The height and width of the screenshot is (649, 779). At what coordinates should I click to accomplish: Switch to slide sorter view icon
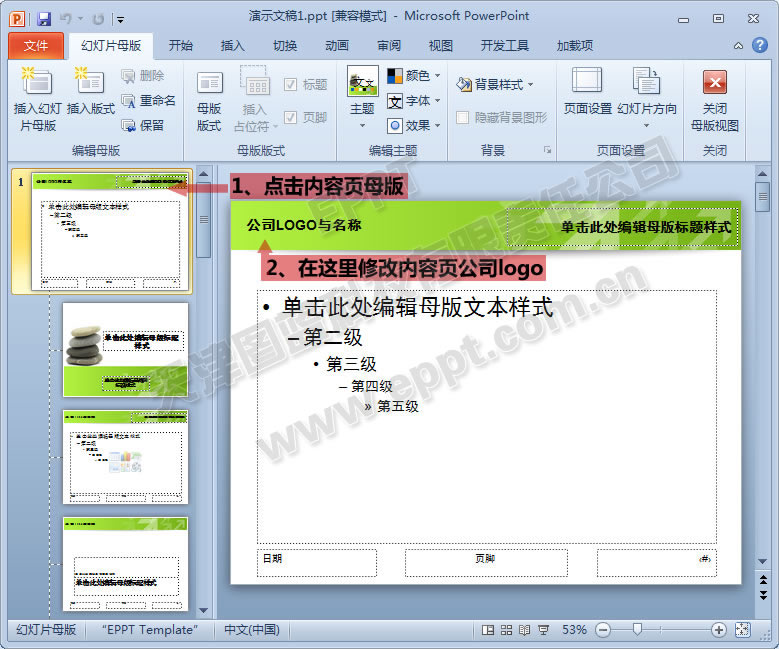click(507, 630)
